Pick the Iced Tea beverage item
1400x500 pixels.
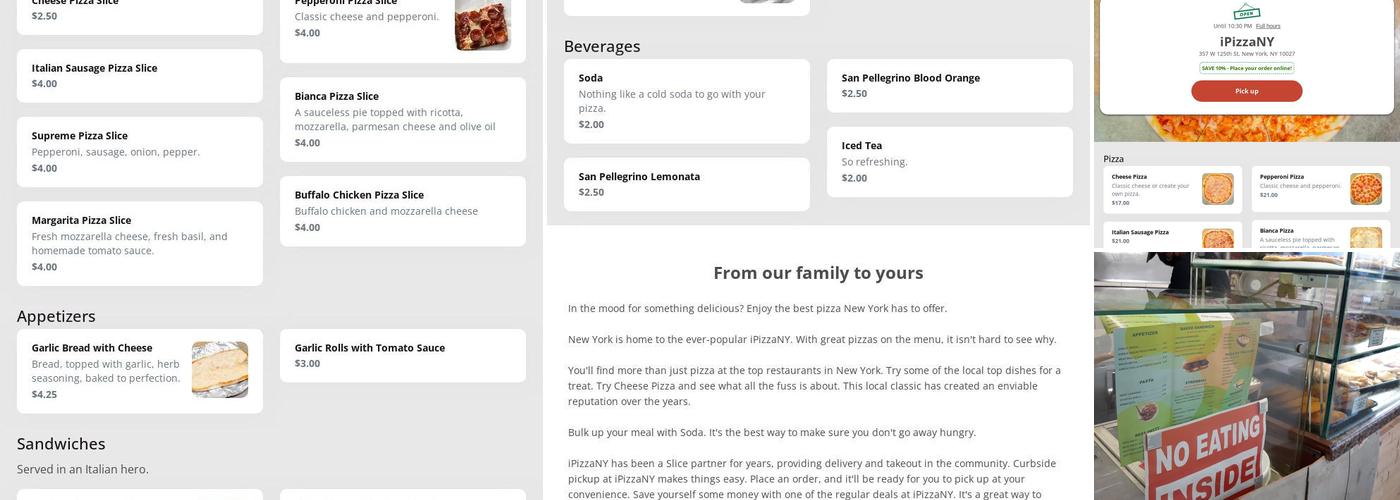pyautogui.click(x=949, y=161)
